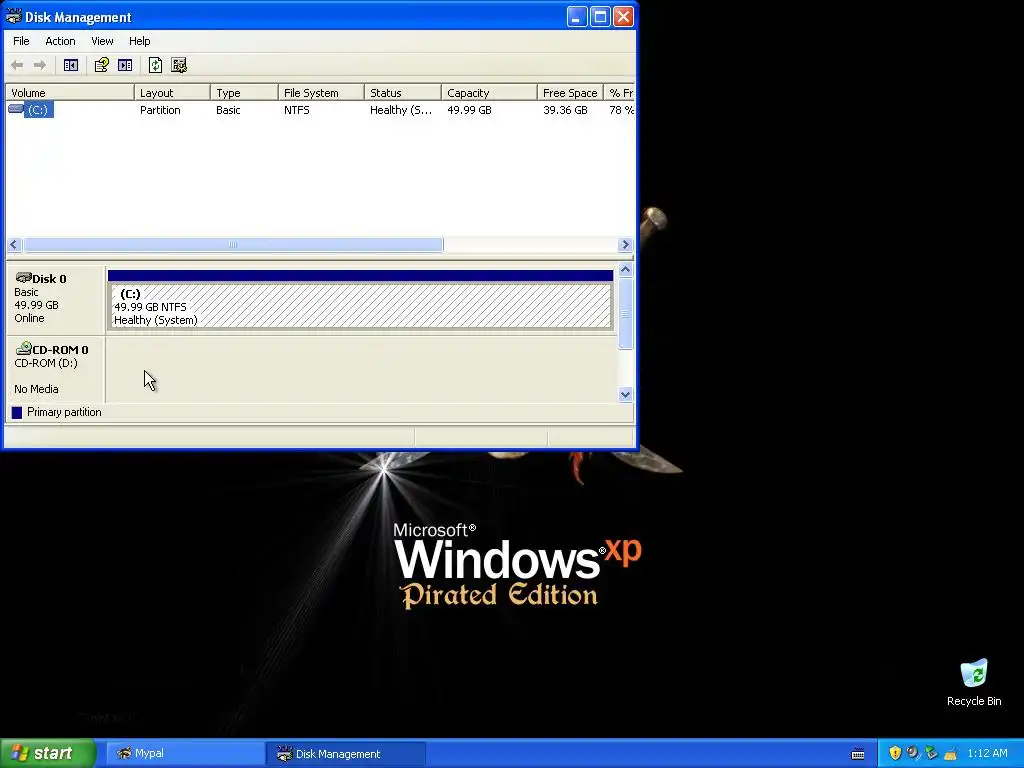Sort by the Type column header
Screen dimensions: 1024x768
244,93
